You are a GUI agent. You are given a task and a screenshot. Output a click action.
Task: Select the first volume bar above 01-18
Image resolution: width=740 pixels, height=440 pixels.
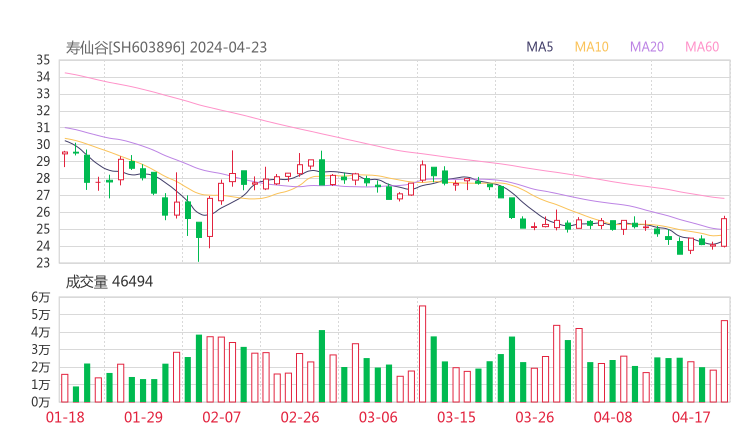tap(65, 388)
